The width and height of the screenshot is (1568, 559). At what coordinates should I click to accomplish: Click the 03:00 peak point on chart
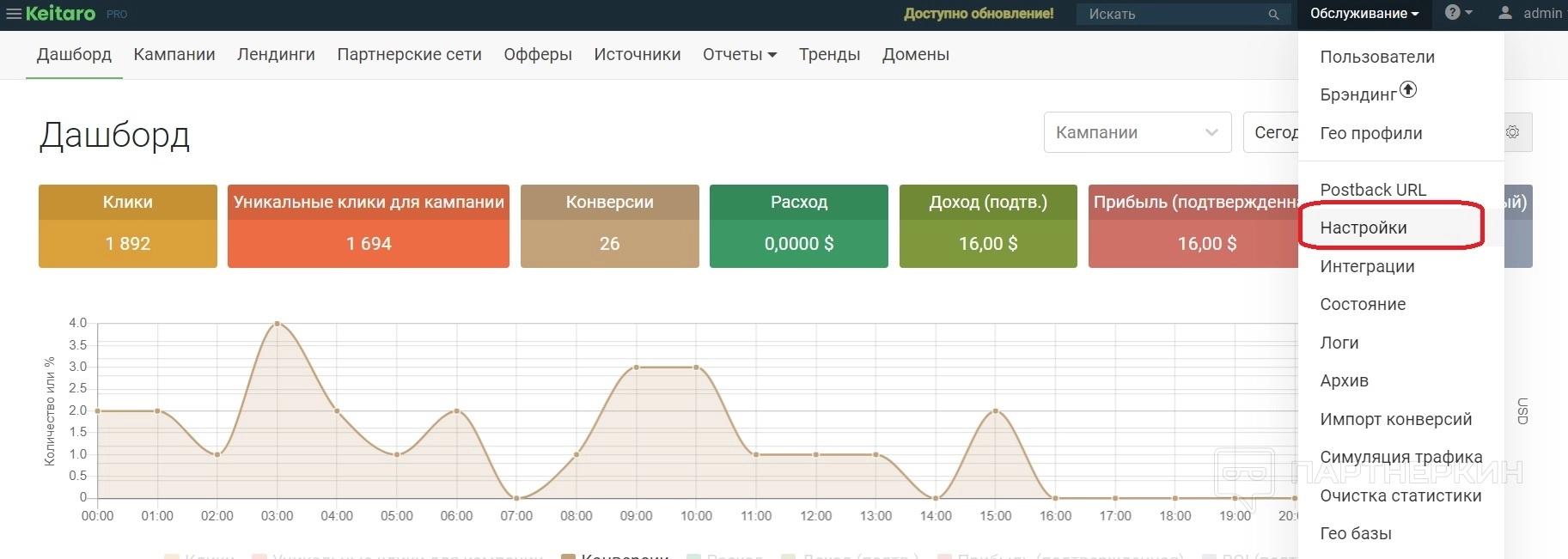277,324
